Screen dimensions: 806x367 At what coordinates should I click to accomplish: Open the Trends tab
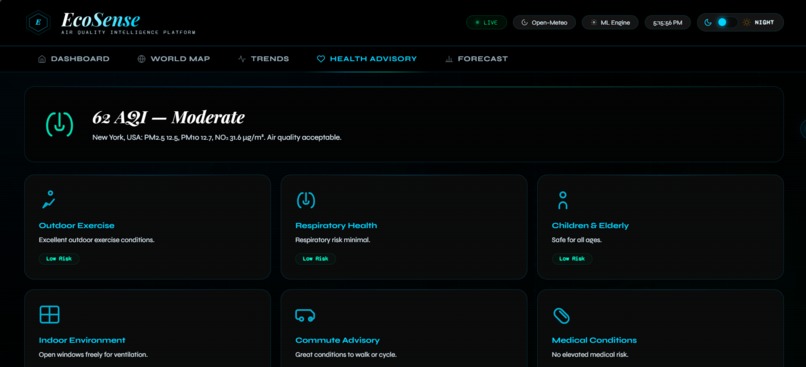pos(263,59)
